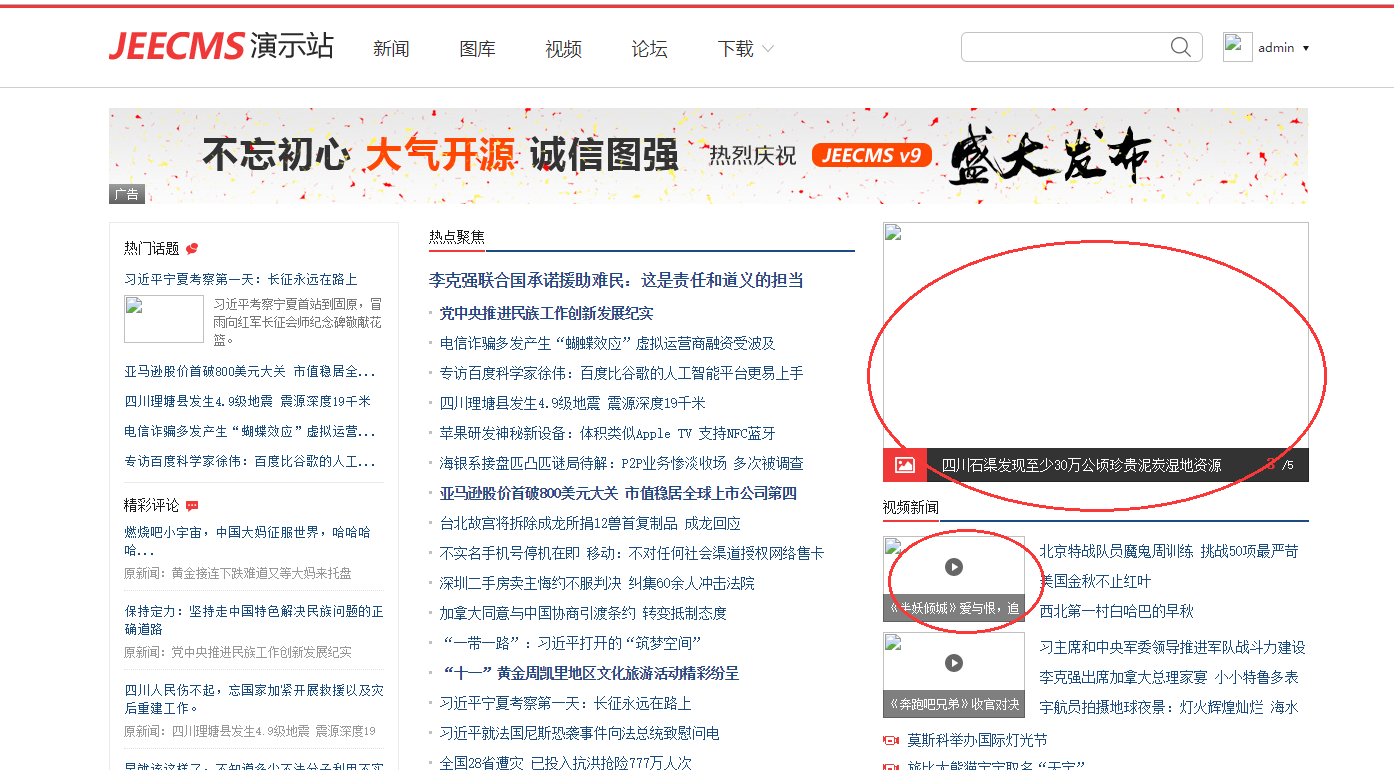
Task: Open 习近平就法国尼斯恐袭事件 article
Action: tap(580, 733)
